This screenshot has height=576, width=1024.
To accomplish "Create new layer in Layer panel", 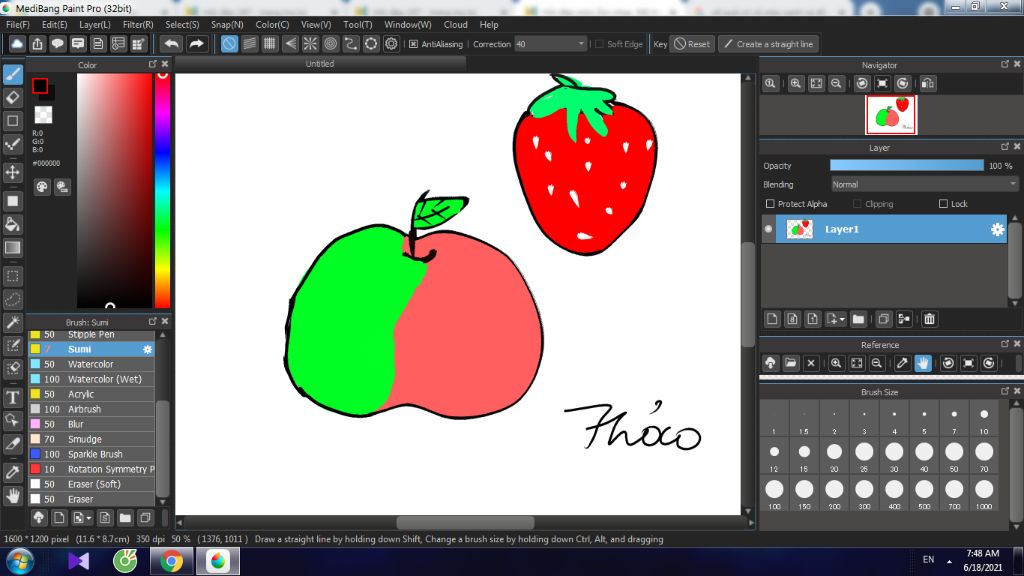I will [x=772, y=319].
